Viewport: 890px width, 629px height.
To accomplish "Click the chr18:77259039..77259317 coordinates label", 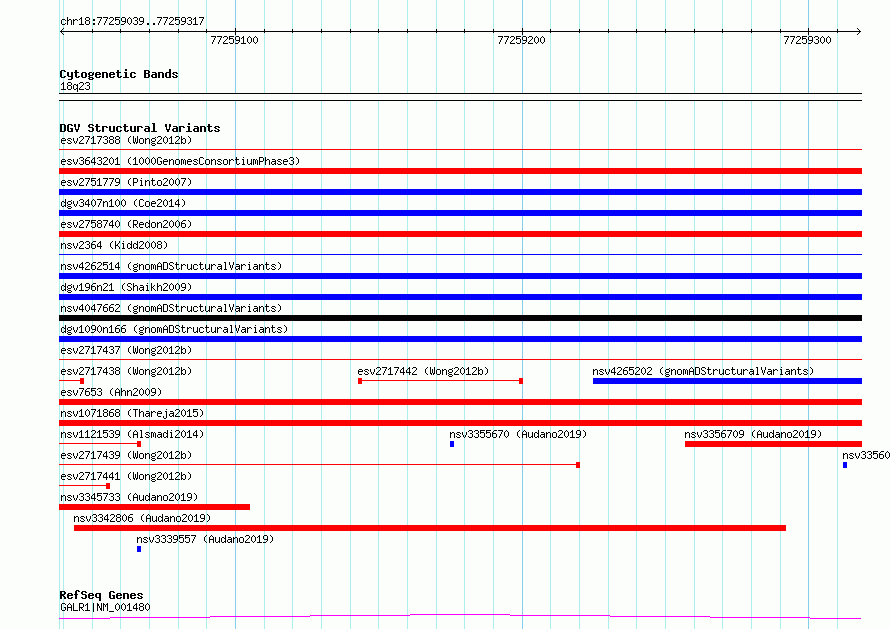I will 132,22.
